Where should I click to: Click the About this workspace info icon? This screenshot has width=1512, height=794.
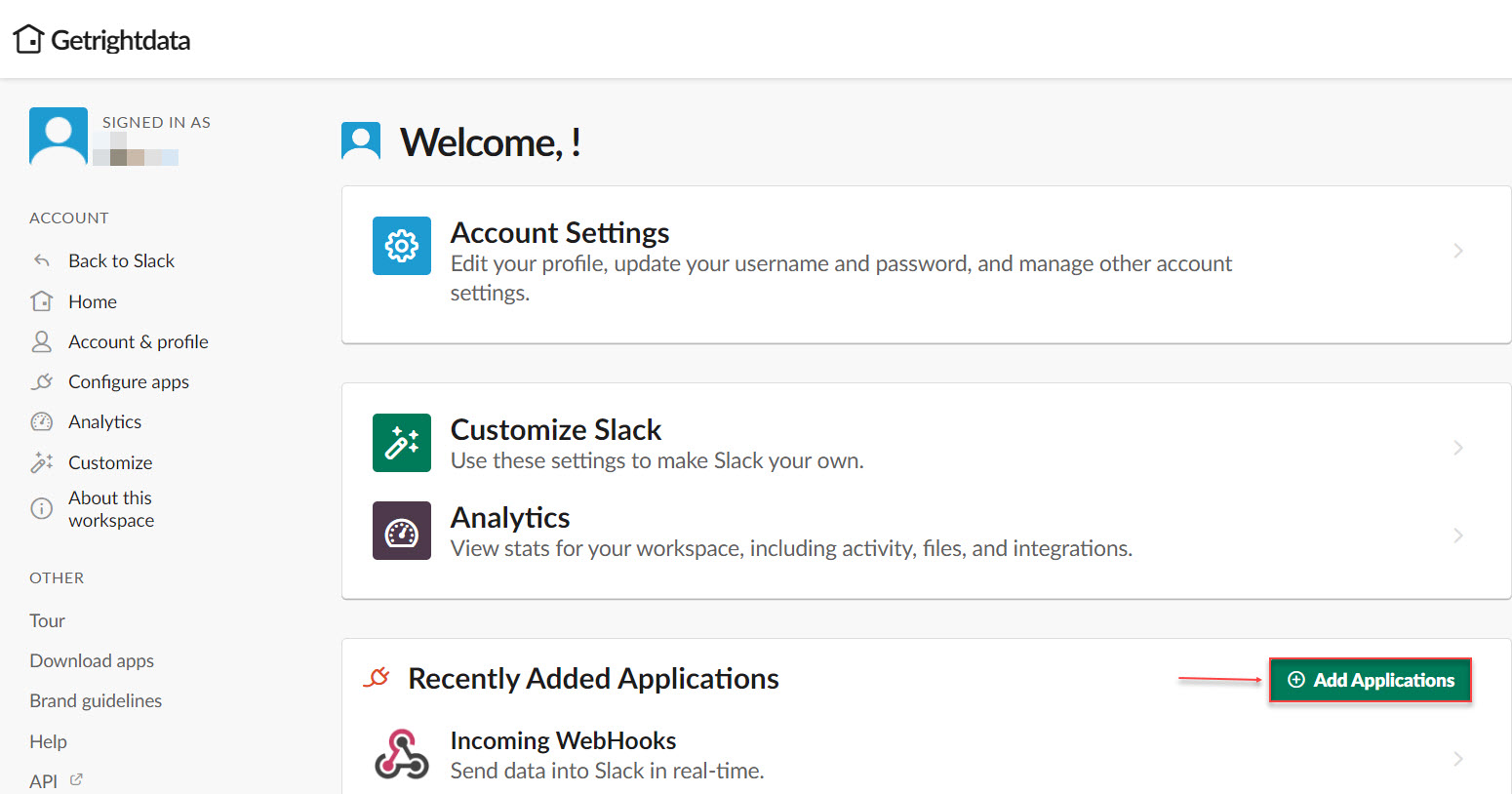click(41, 508)
